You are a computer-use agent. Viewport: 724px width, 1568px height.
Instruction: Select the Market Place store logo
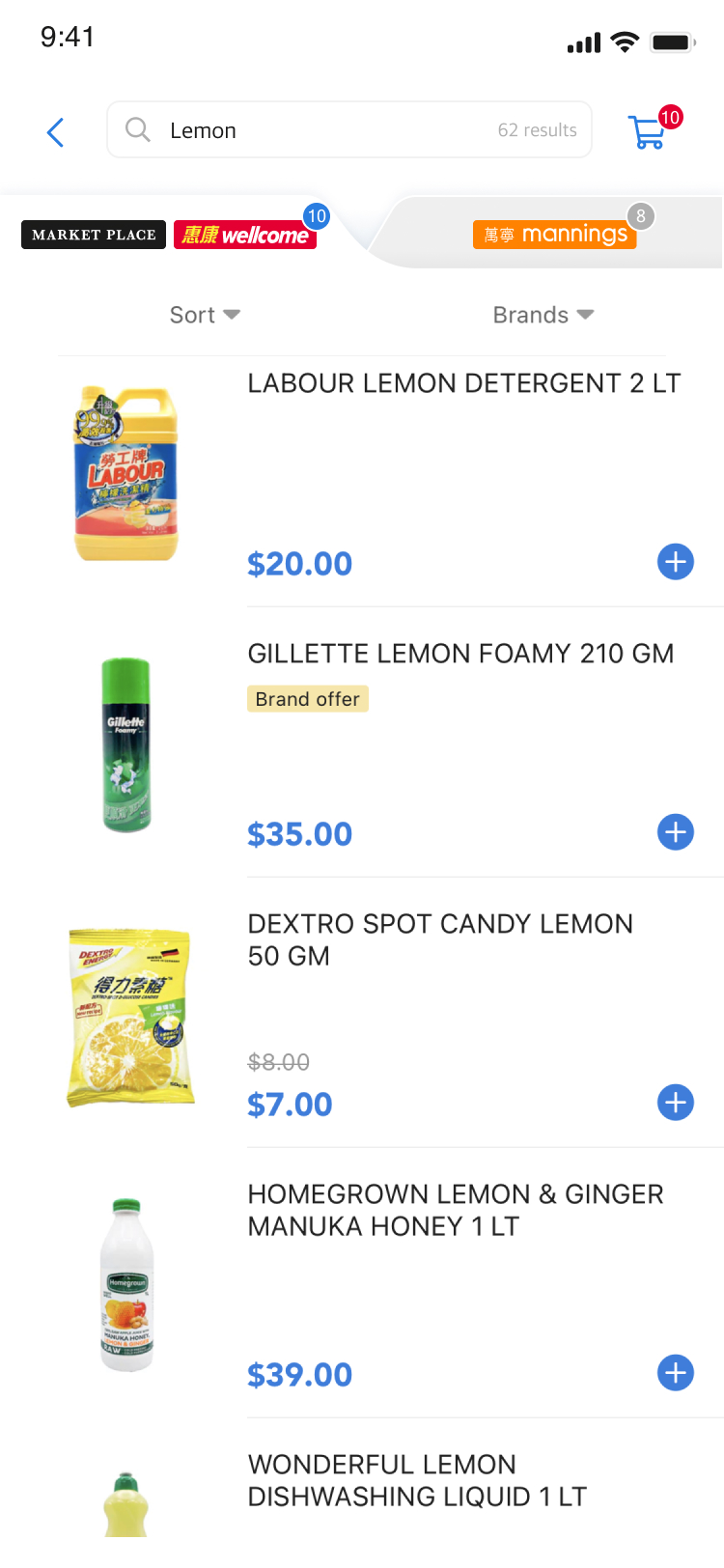click(94, 235)
